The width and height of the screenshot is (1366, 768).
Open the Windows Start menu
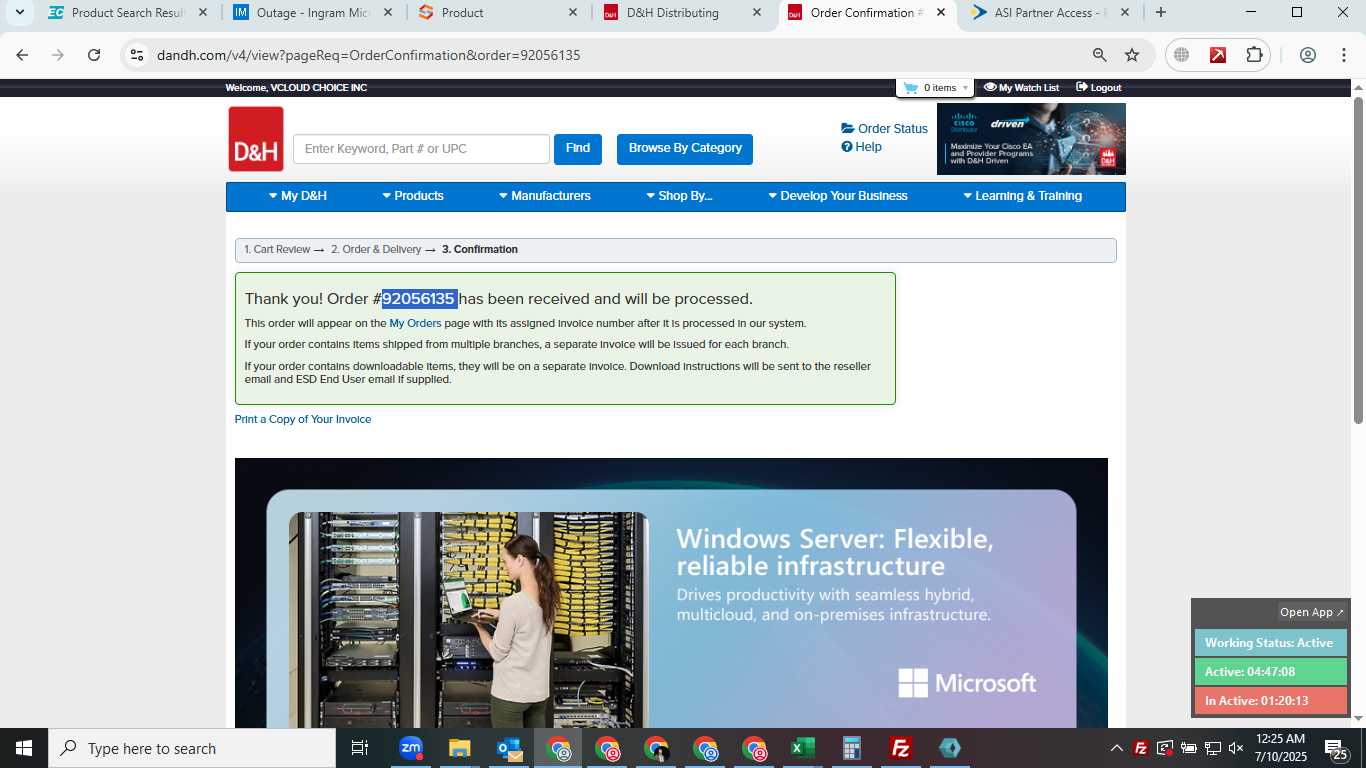point(24,748)
